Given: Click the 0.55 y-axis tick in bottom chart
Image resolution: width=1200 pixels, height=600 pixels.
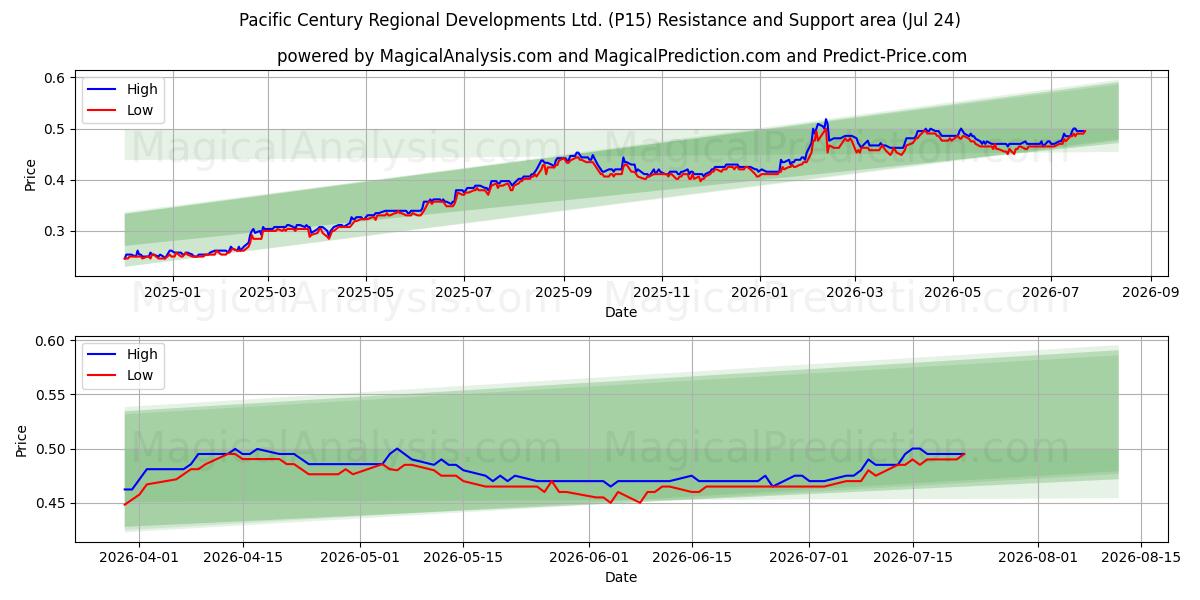Looking at the screenshot, I should pyautogui.click(x=52, y=395).
